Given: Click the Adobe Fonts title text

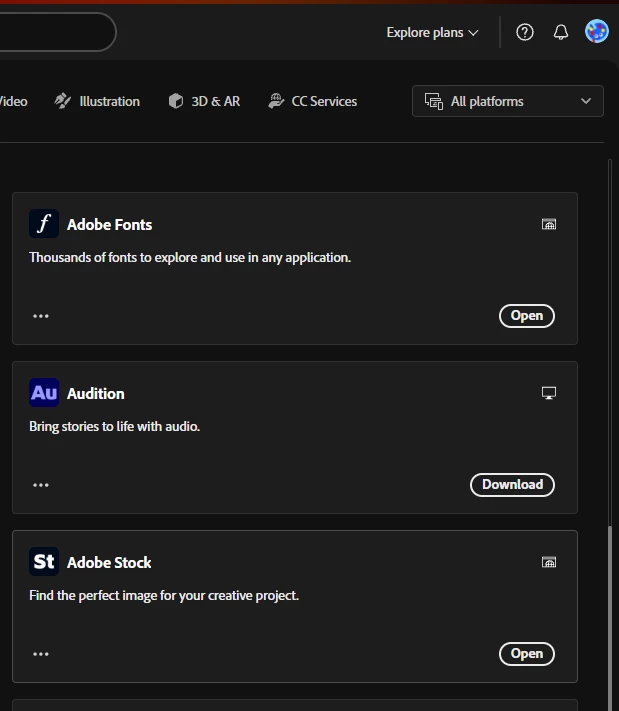Looking at the screenshot, I should (x=110, y=224).
